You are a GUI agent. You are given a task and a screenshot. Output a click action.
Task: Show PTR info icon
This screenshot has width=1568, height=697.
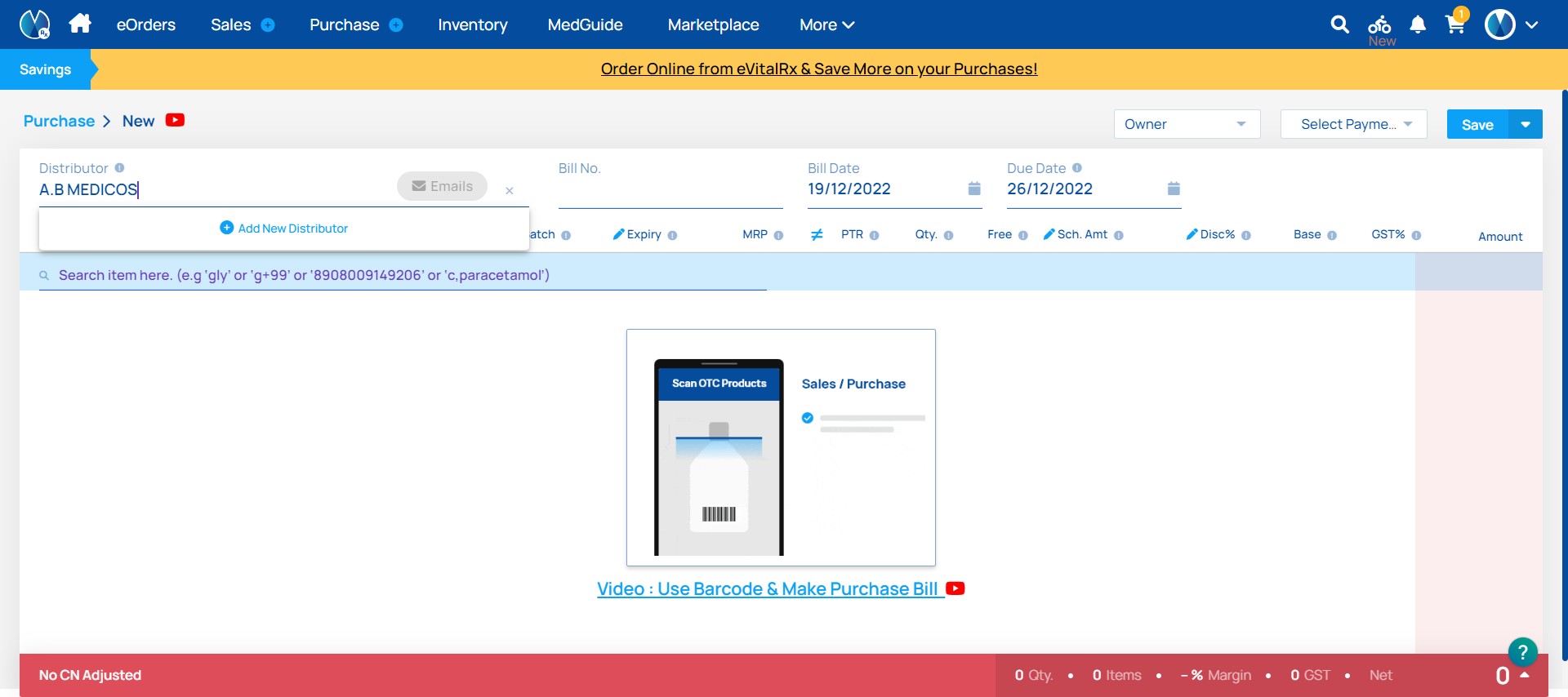pyautogui.click(x=874, y=235)
